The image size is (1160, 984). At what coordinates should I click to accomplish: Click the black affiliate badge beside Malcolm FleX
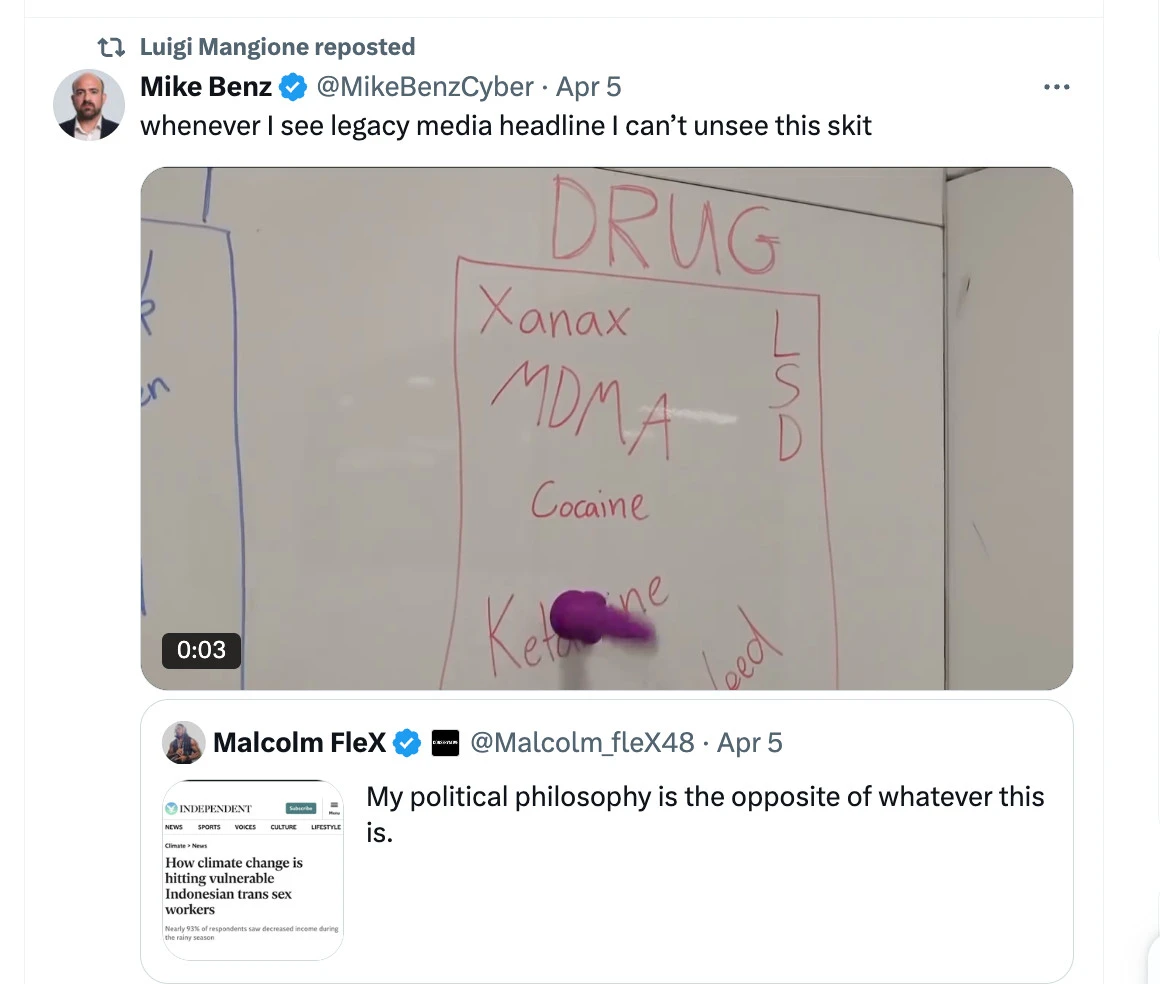(x=445, y=742)
